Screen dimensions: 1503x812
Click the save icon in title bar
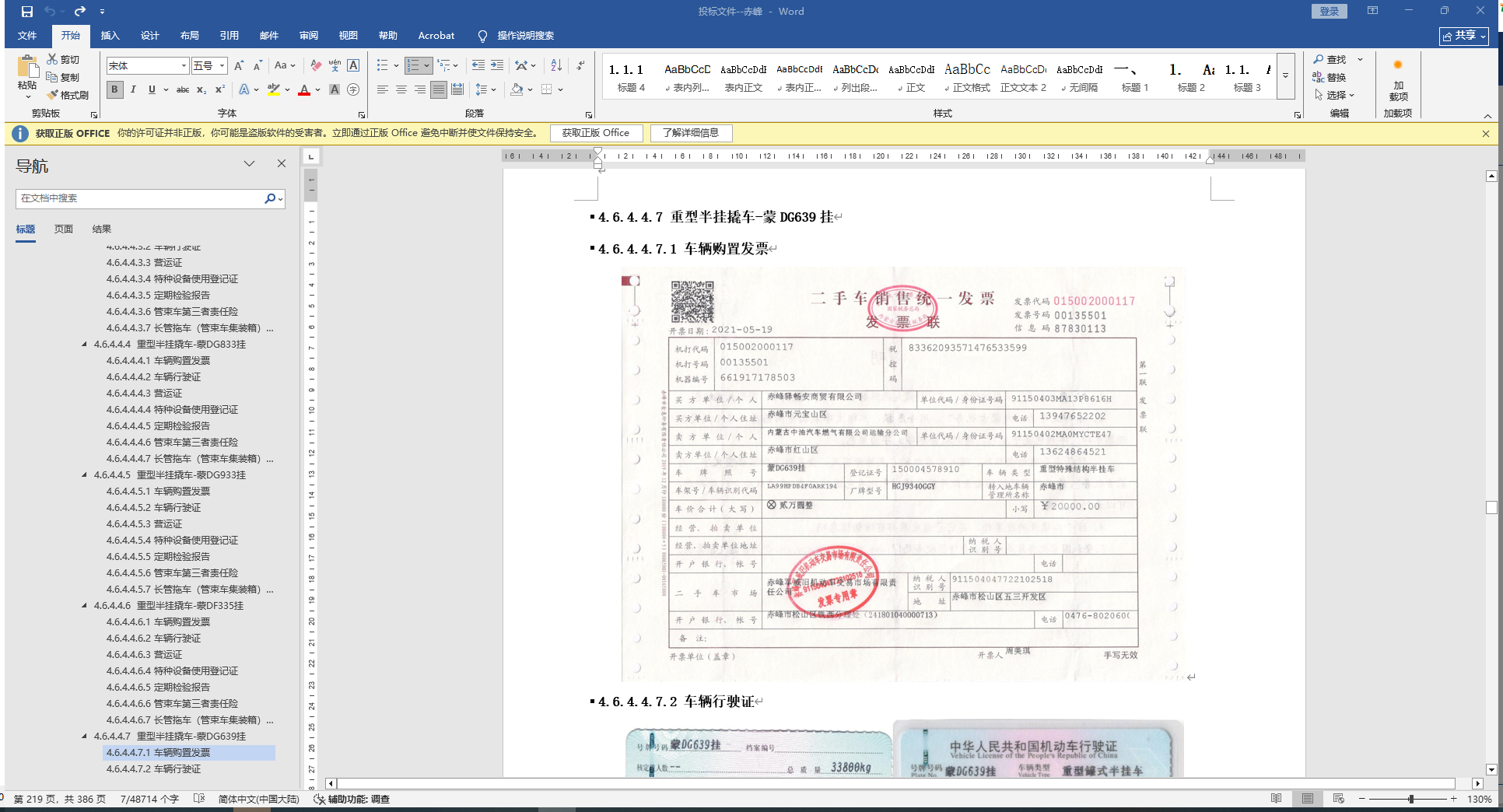point(27,12)
